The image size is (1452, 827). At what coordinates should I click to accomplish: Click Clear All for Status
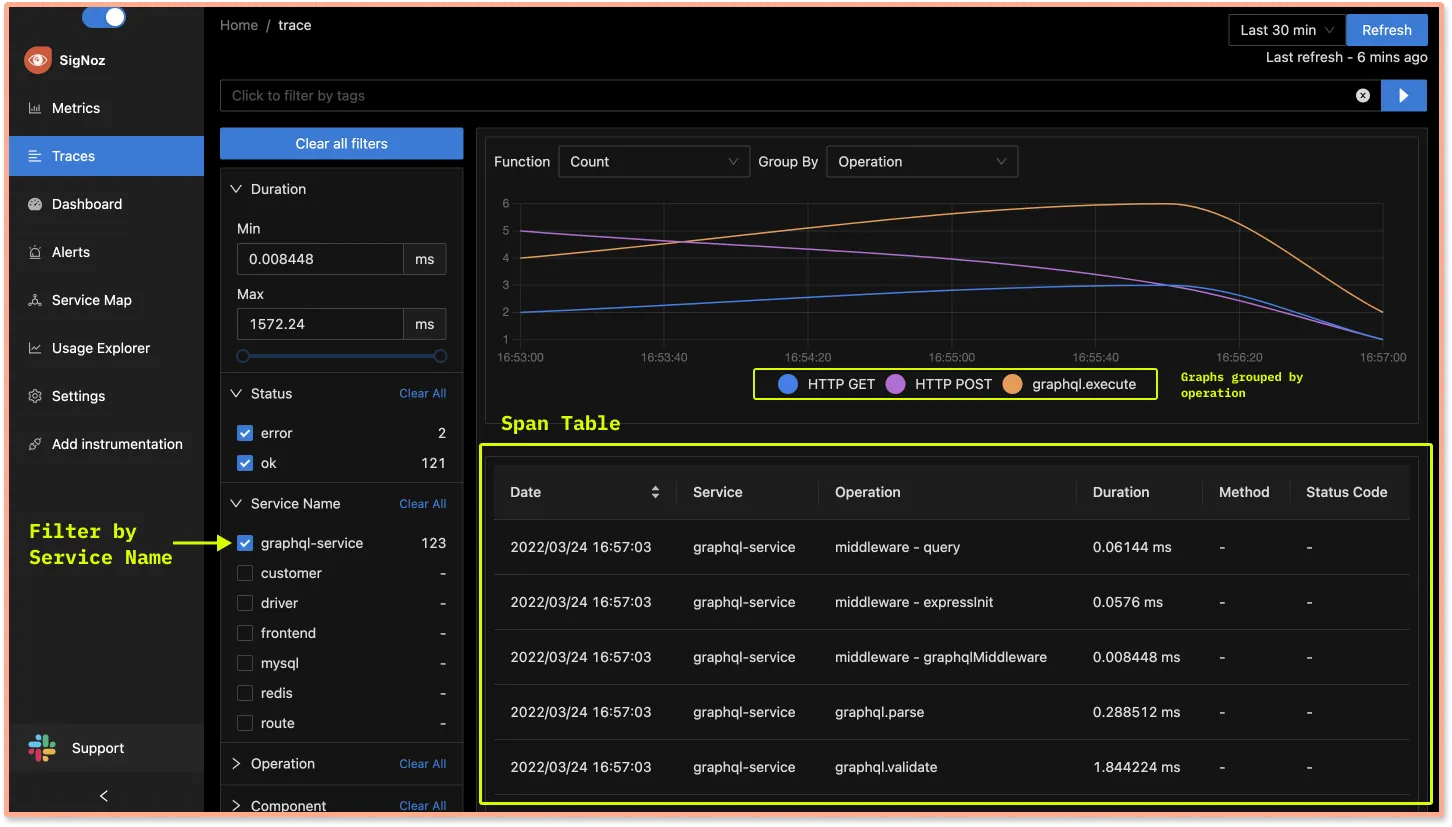(x=422, y=393)
